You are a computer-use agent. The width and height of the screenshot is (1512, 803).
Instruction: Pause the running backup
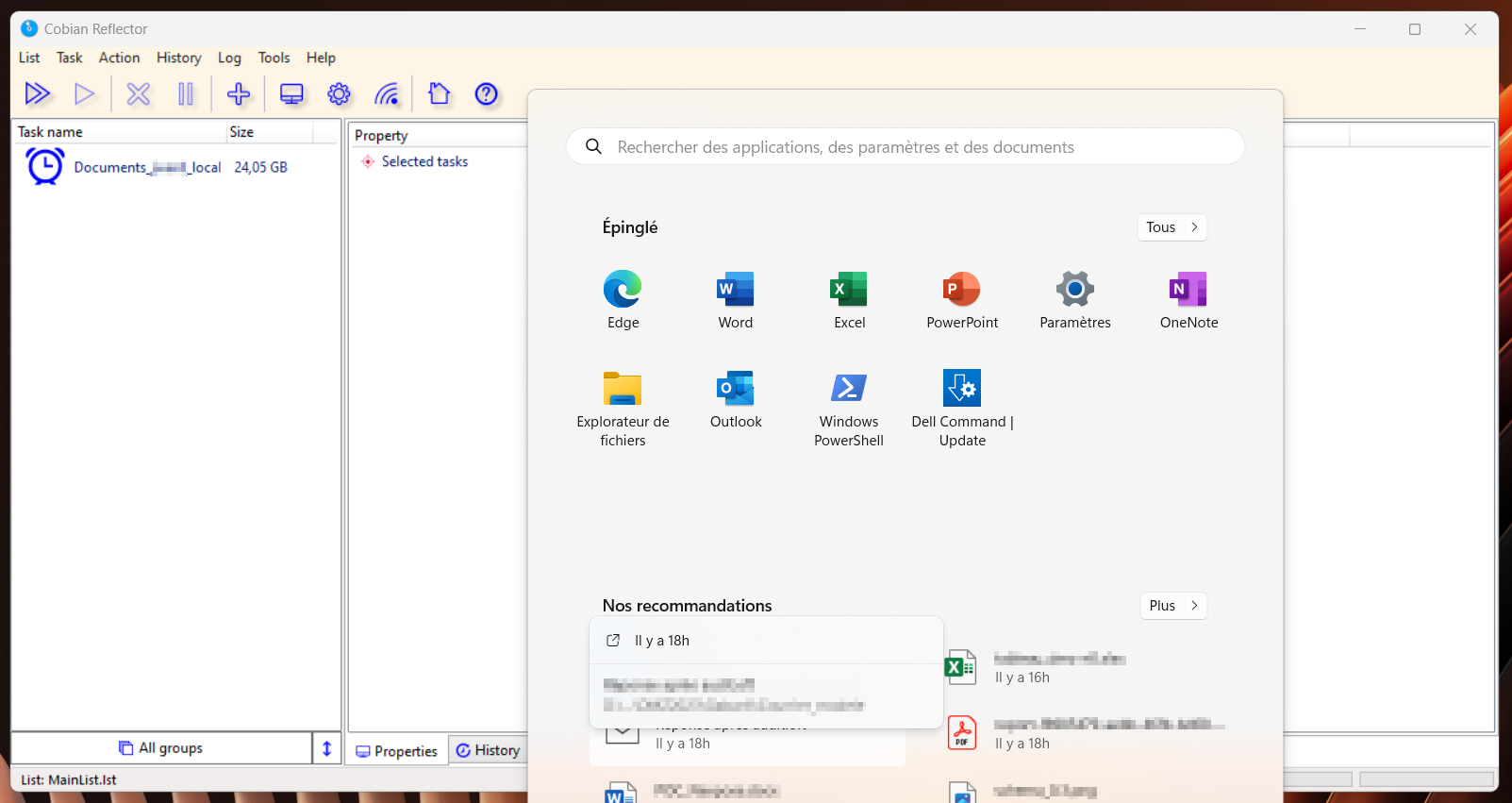[x=186, y=93]
